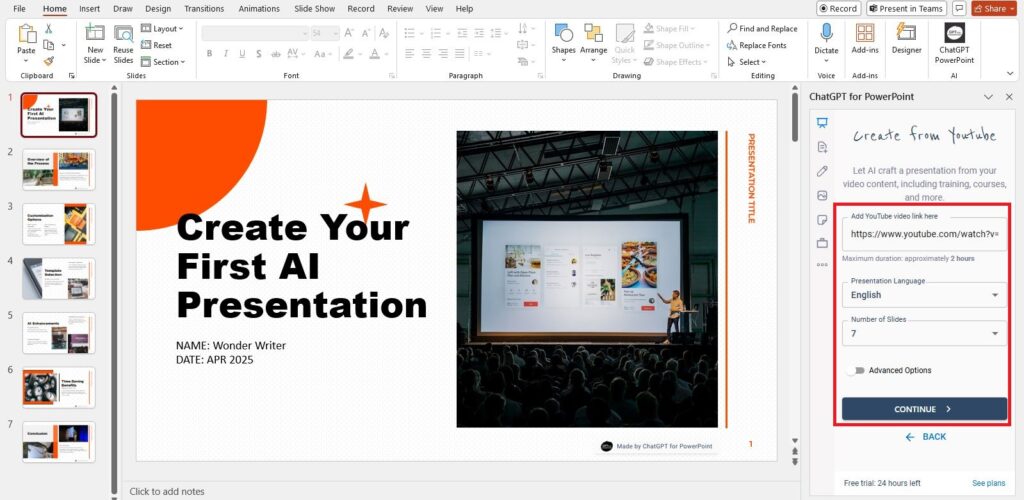Collapse the ChatGPT for PowerPoint pane chevron

click(x=988, y=97)
